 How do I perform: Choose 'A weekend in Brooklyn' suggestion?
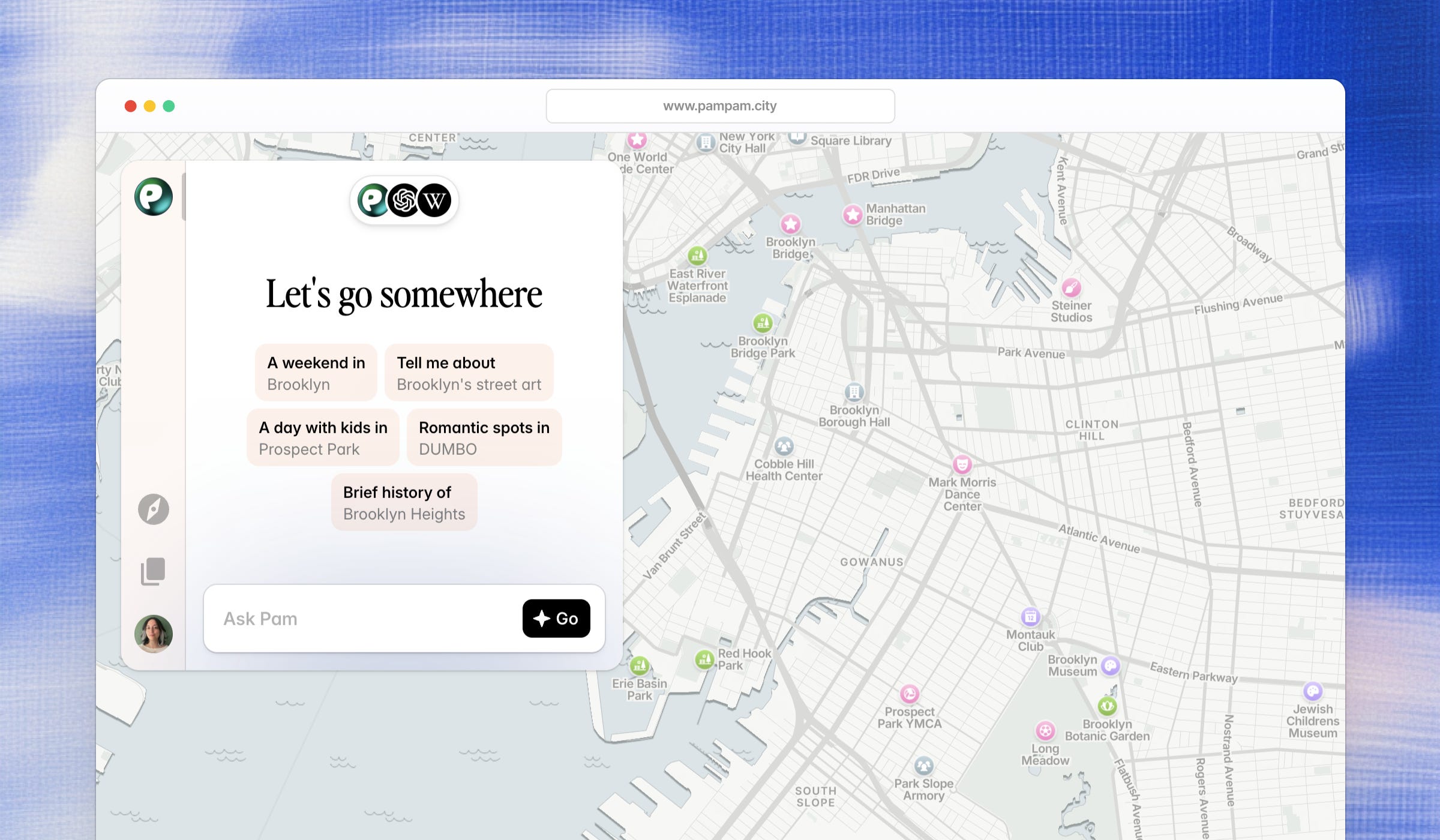pyautogui.click(x=316, y=373)
